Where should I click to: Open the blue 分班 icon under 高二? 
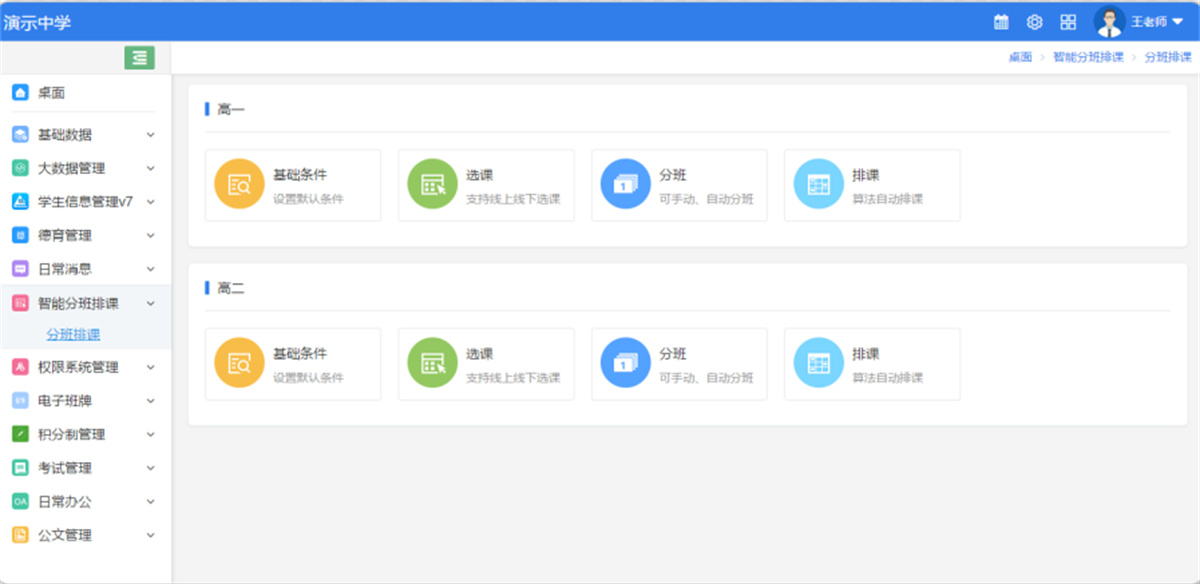tap(625, 364)
